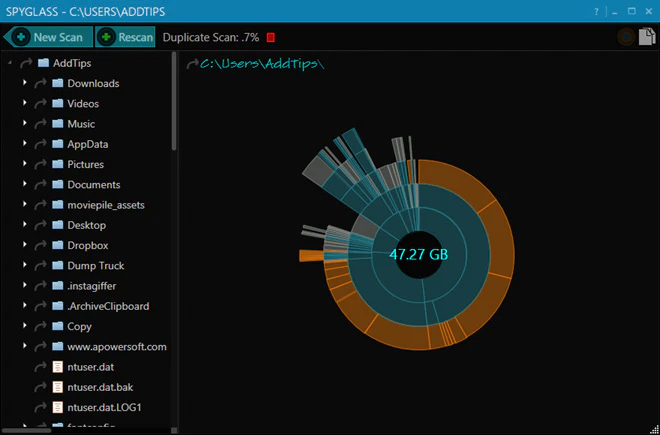Stop the duplicate scan with red square
Screen dimensions: 660x435
click(x=271, y=37)
